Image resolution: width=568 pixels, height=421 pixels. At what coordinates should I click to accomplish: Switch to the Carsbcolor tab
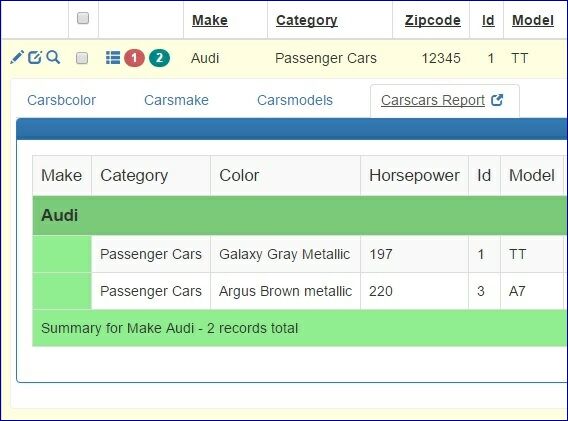(62, 100)
